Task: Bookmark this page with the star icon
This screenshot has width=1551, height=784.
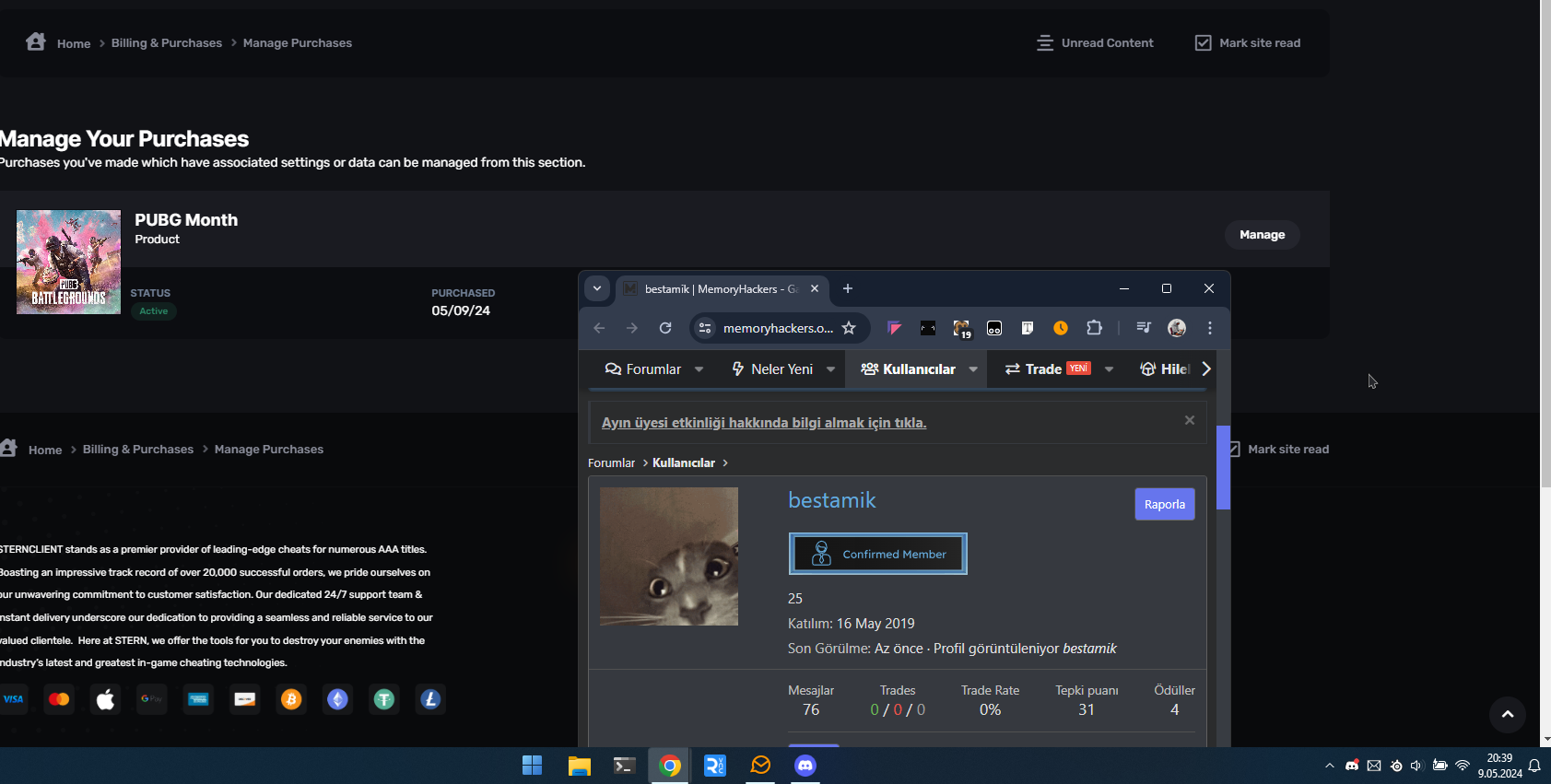Action: click(849, 328)
